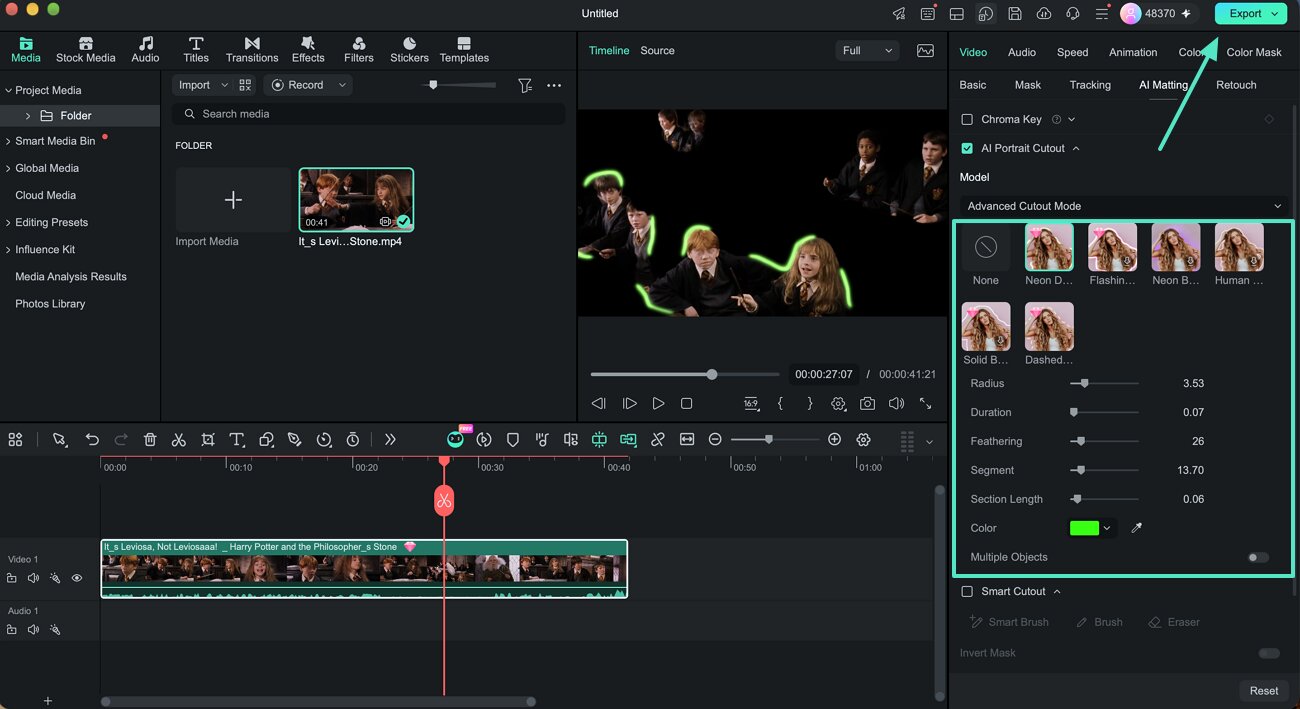Open the Record dropdown arrow
1300x709 pixels.
[342, 85]
